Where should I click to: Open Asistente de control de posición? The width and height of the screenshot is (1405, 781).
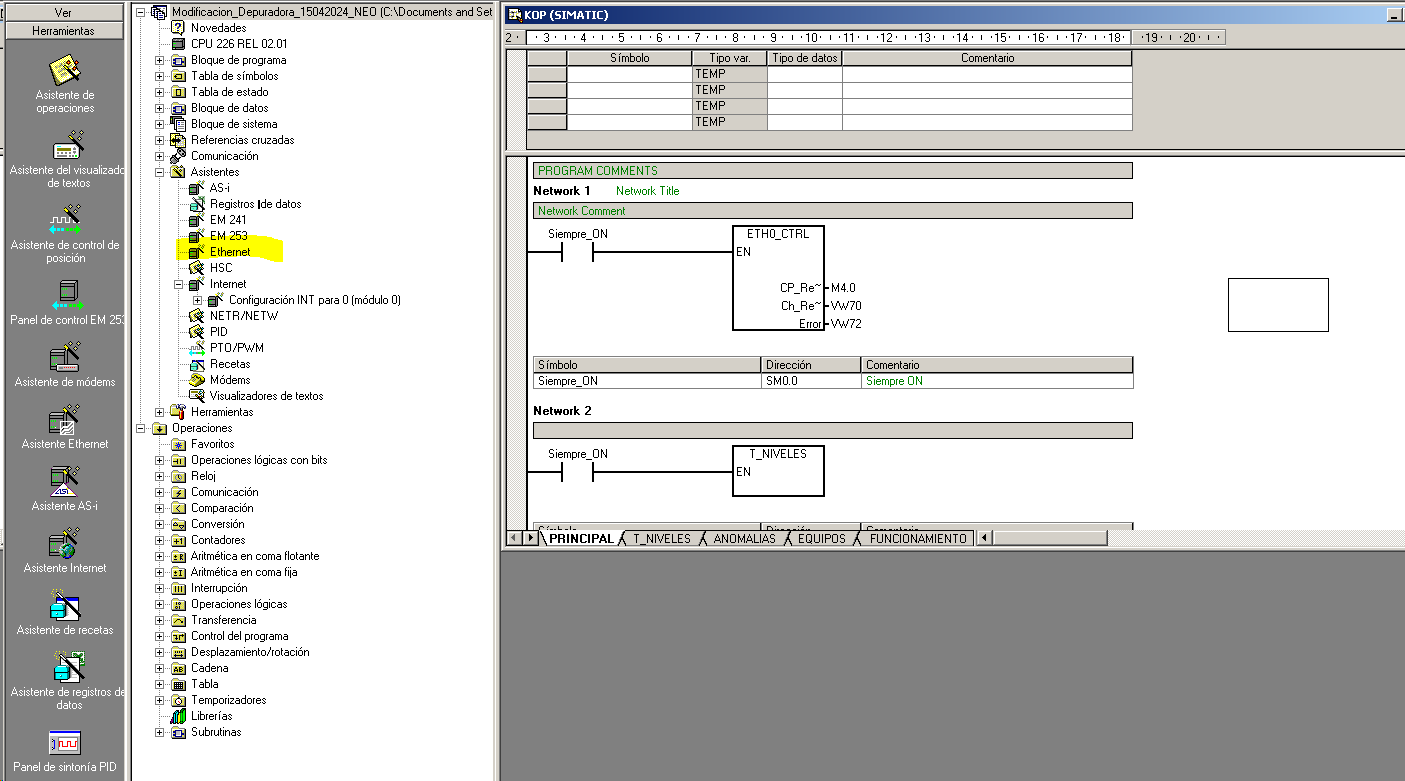click(65, 222)
